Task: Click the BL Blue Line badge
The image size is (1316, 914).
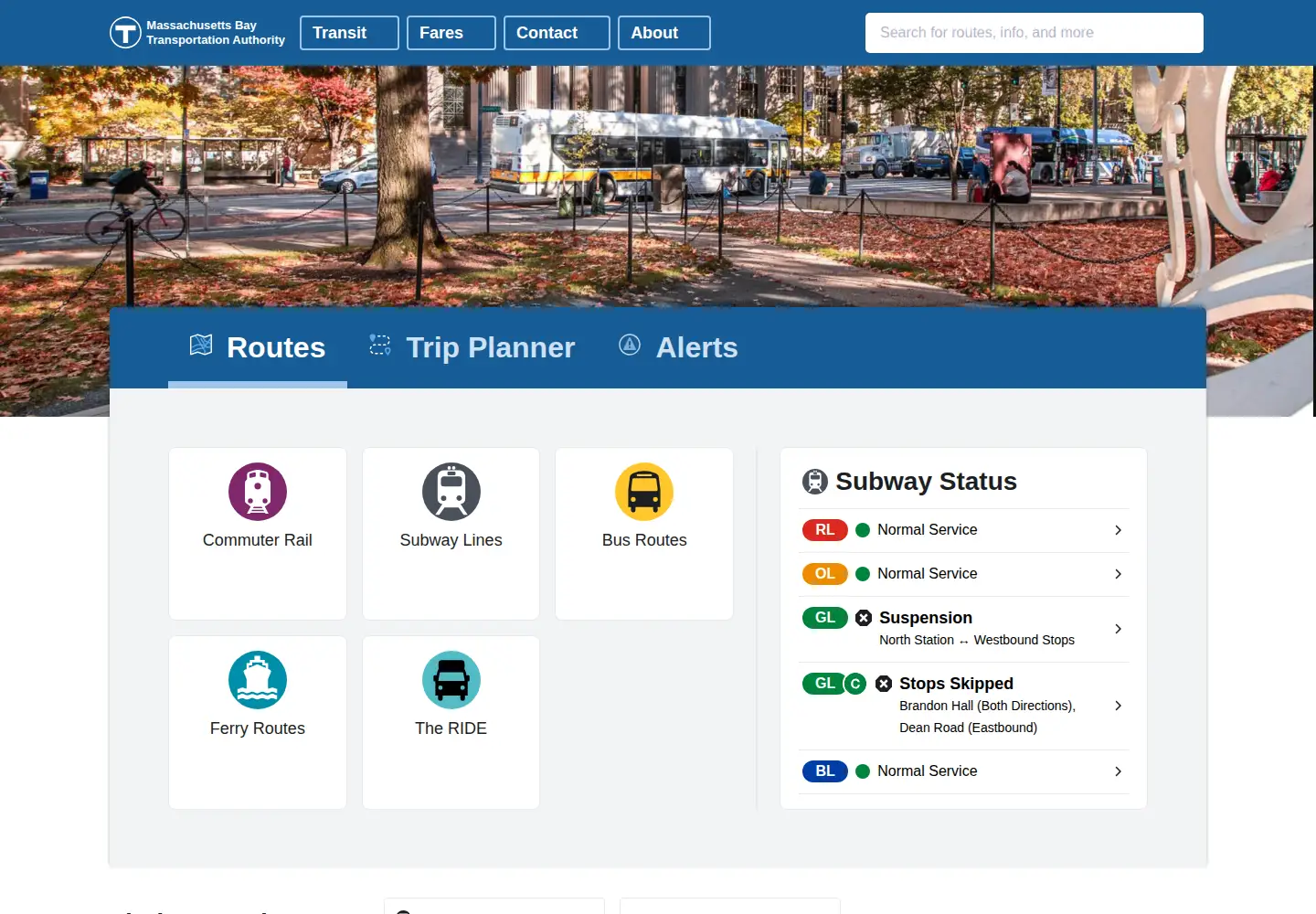Action: coord(825,771)
